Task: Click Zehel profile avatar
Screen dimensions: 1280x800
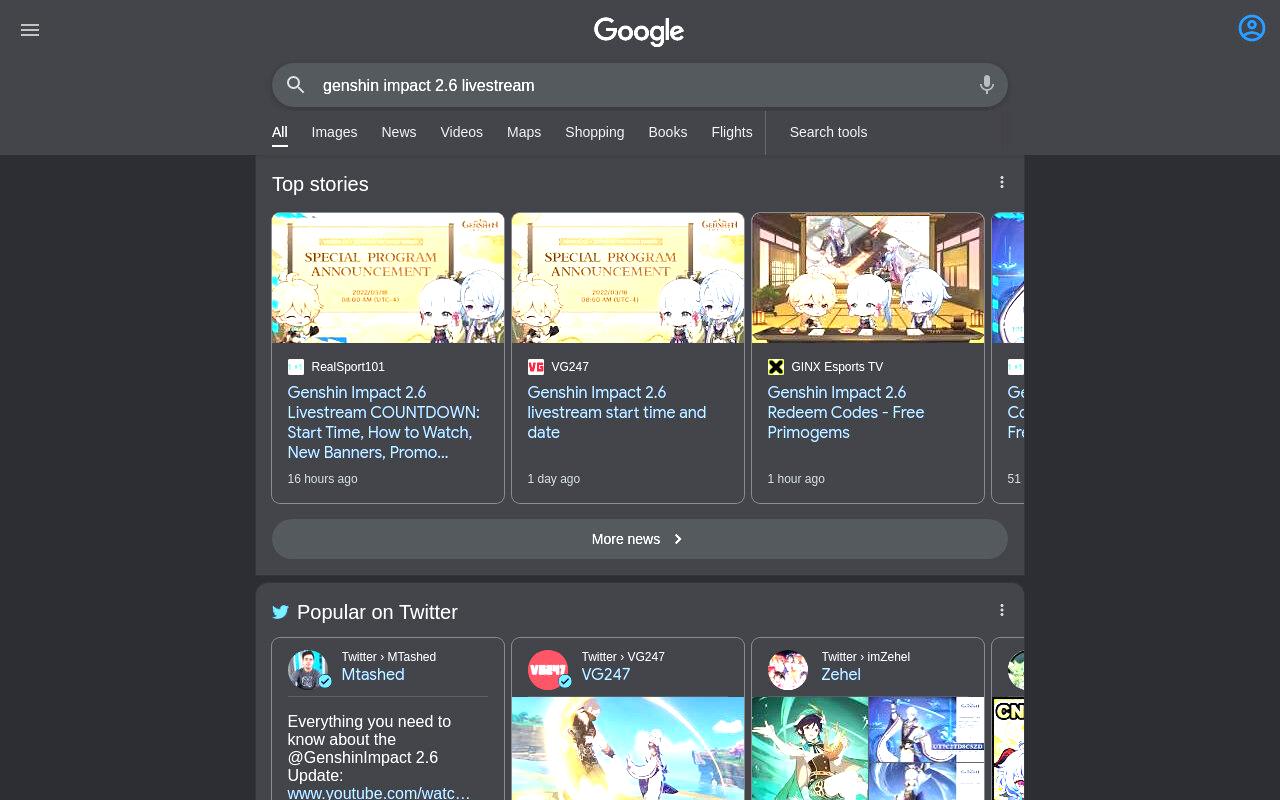Action: tap(788, 670)
